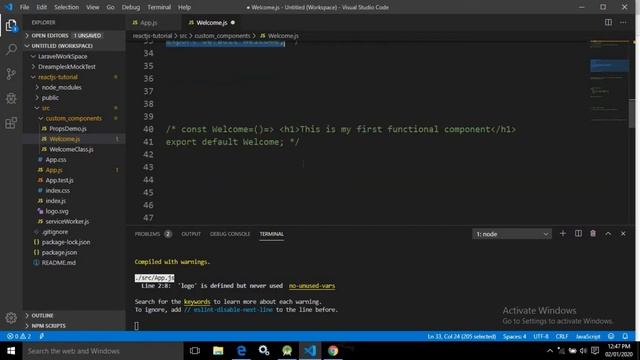This screenshot has width=640, height=360.
Task: Click Spaces: 4 indentation setting
Action: (x=514, y=336)
